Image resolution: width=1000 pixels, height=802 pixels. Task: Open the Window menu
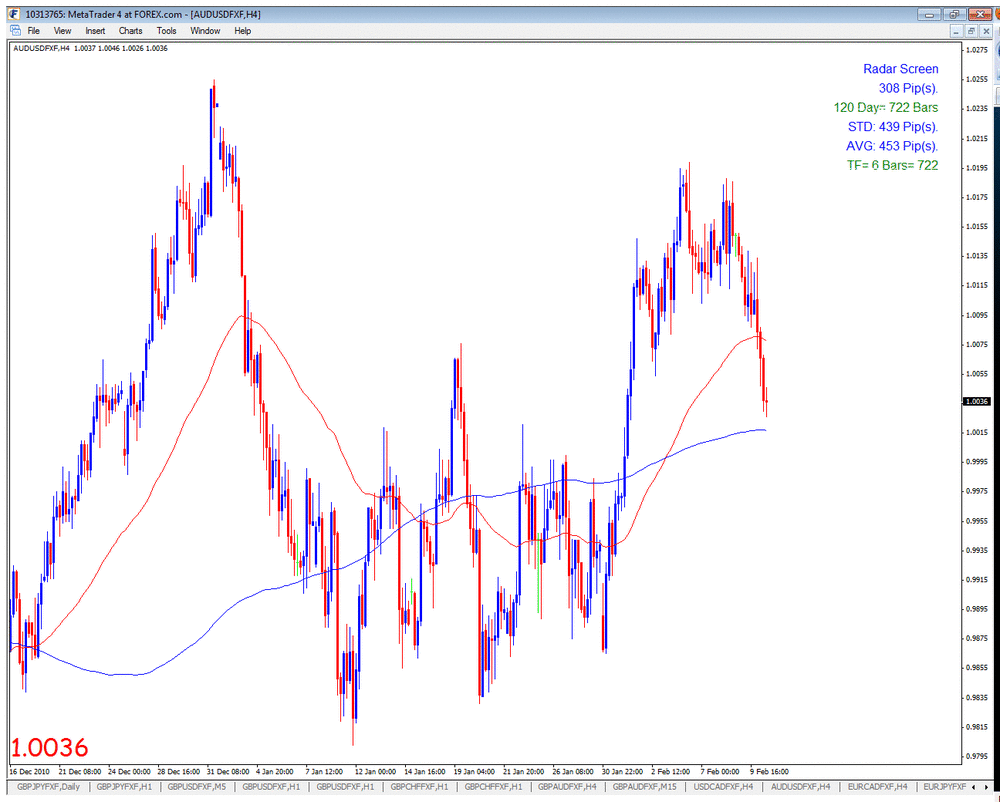pos(205,31)
